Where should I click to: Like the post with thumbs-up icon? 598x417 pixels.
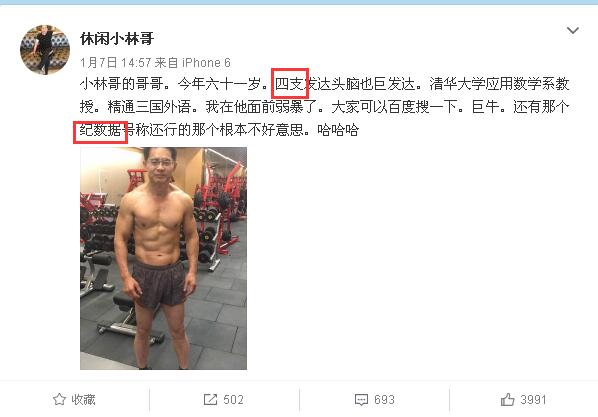508,399
